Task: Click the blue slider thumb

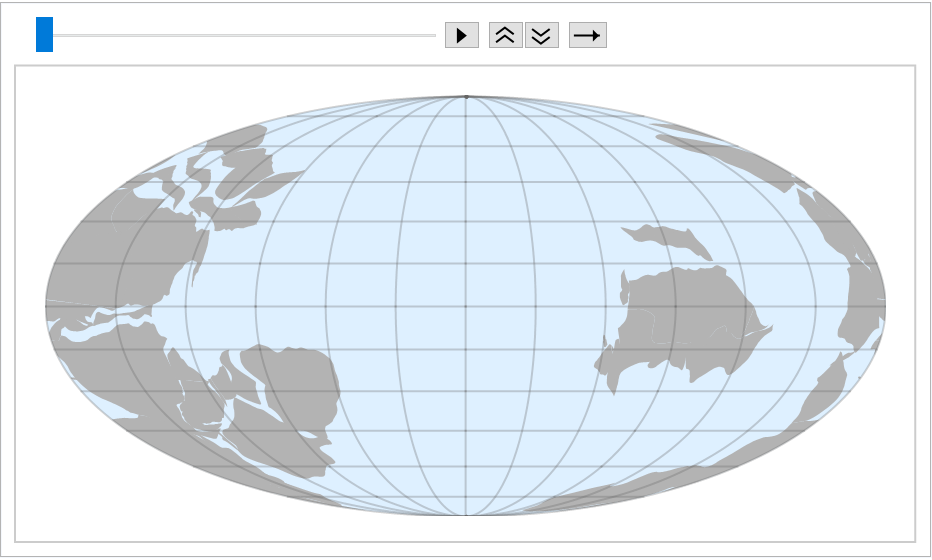Action: [x=44, y=35]
